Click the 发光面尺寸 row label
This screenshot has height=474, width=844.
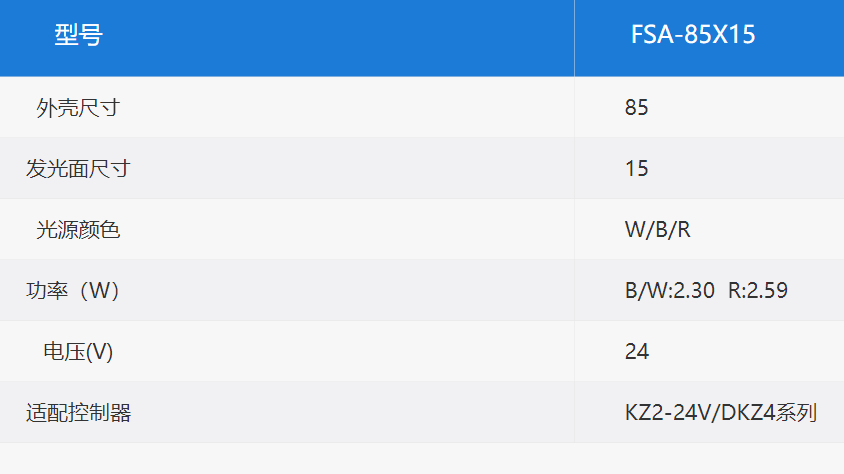(x=78, y=168)
